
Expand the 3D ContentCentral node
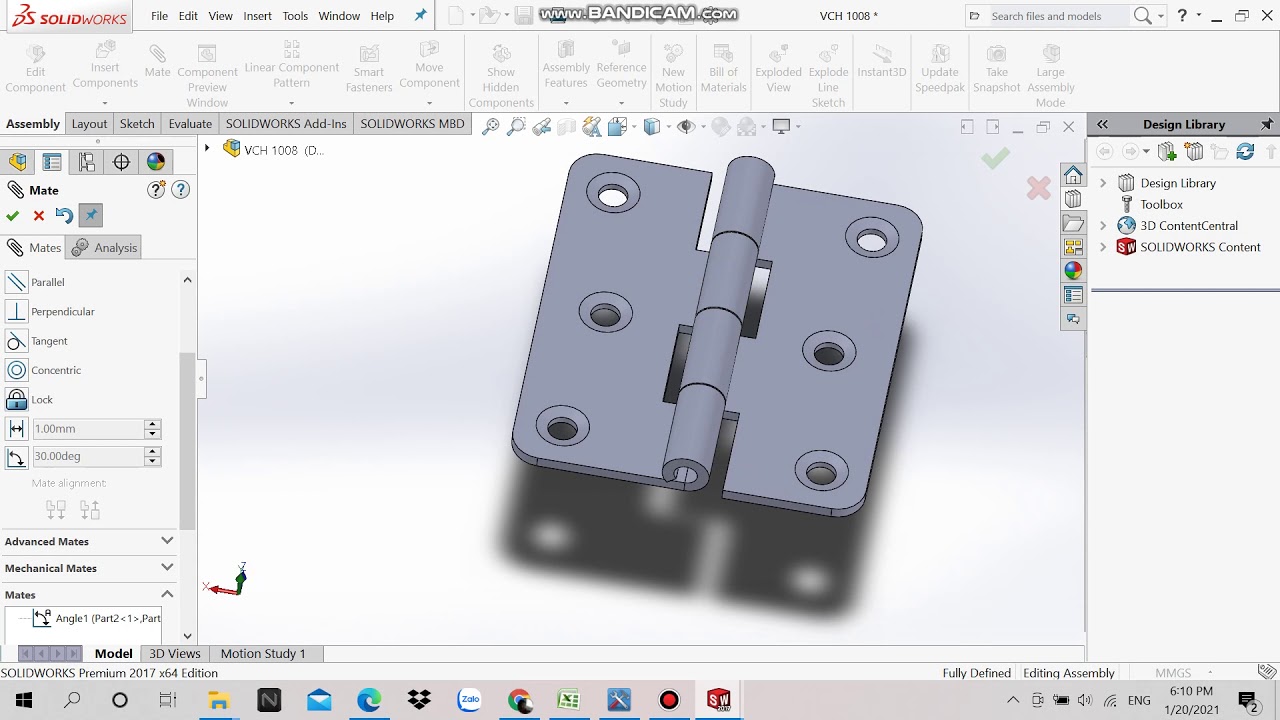[x=1103, y=226]
